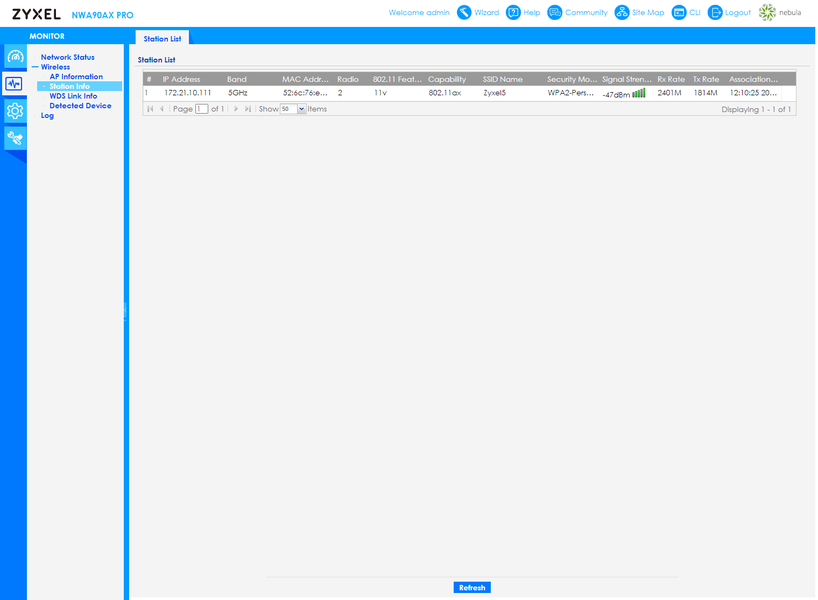Open WDS Link Info menu item
The image size is (818, 600).
pos(73,96)
